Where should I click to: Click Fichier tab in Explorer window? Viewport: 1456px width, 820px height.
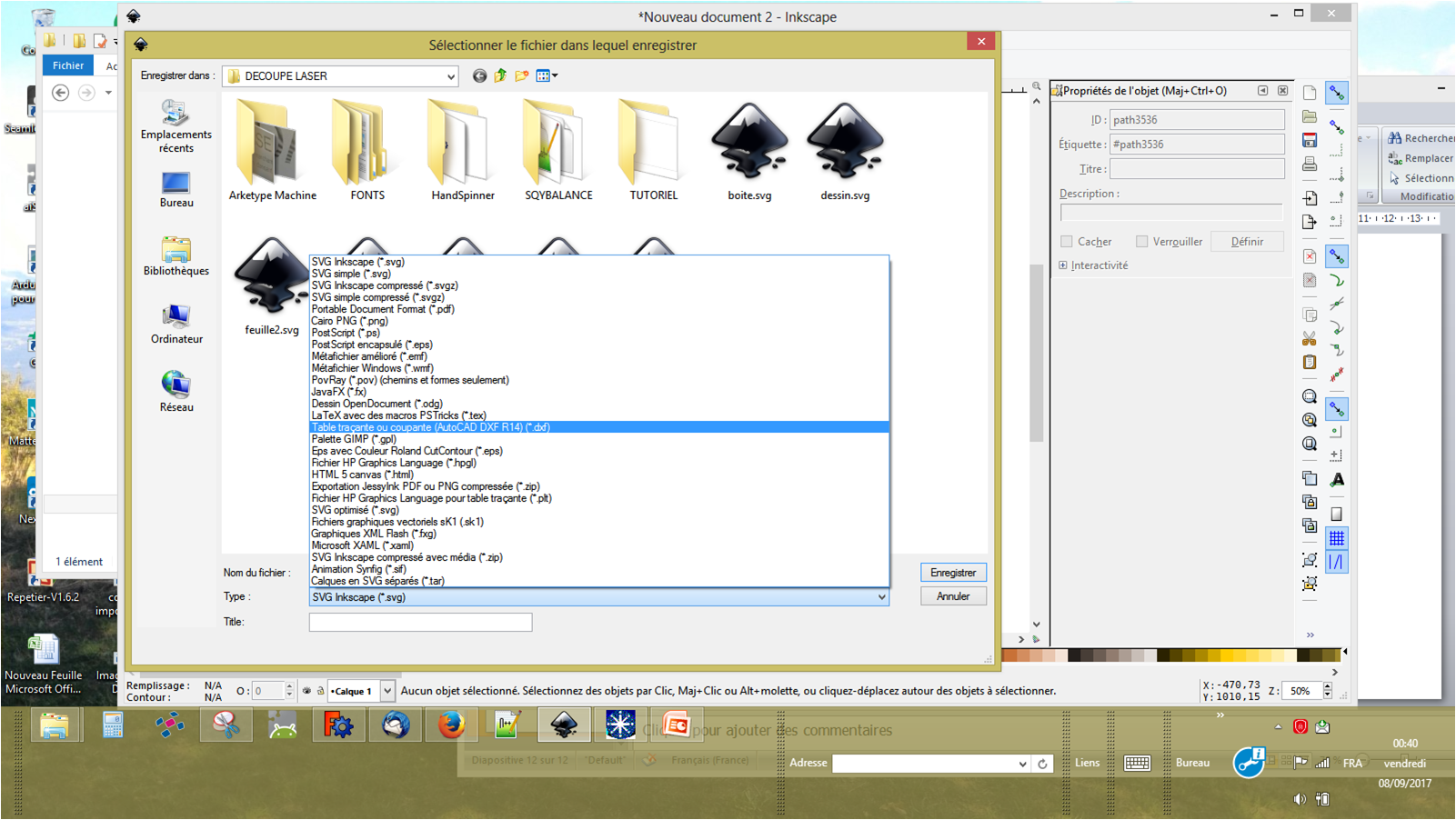pyautogui.click(x=68, y=65)
